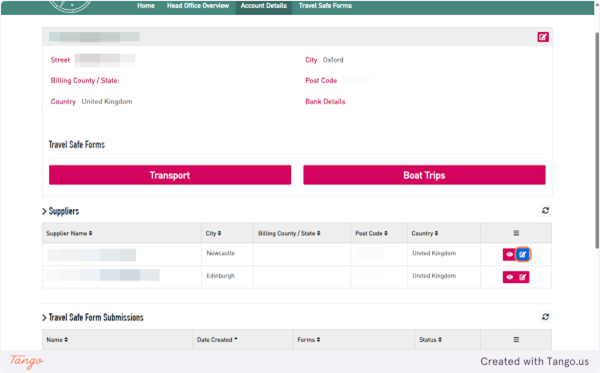Open Suppliers table column menu icon

click(516, 233)
